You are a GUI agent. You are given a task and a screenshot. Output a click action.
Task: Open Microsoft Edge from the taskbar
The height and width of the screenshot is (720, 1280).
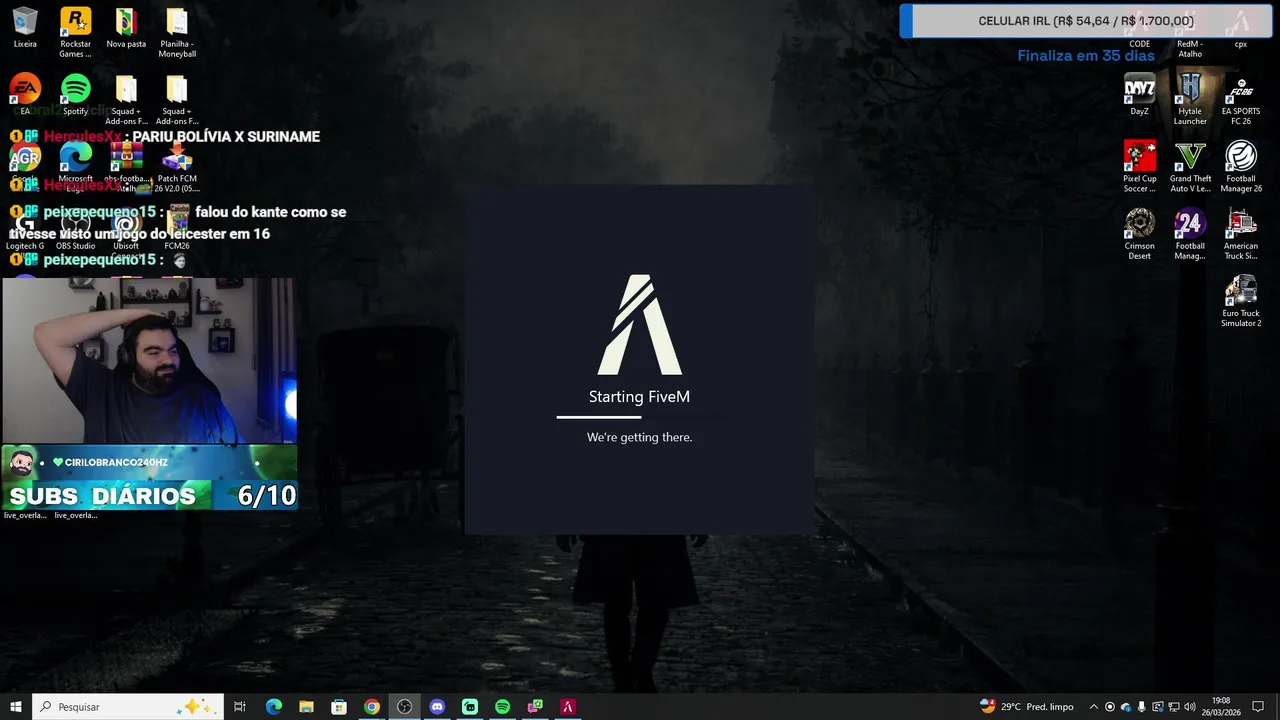click(274, 707)
